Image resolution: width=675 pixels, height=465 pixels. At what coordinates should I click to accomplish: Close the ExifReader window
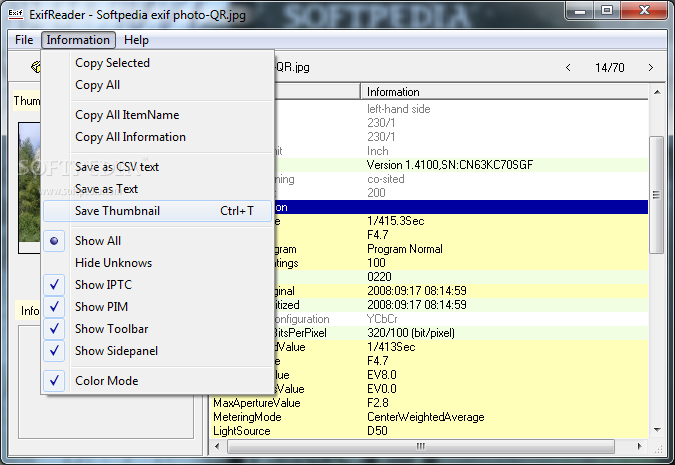[x=644, y=10]
